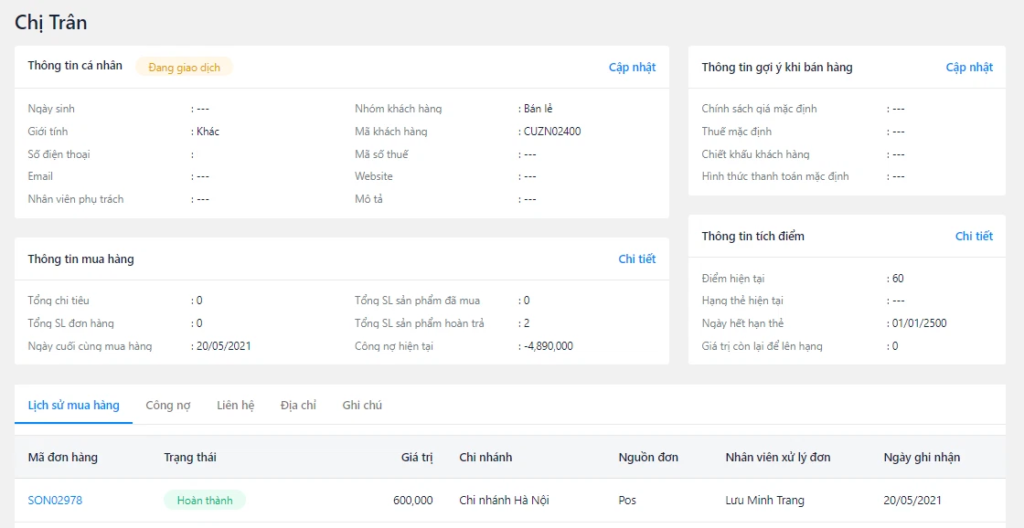Click the Chi nhánh column header
Image resolution: width=1024 pixels, height=528 pixels.
(x=485, y=457)
